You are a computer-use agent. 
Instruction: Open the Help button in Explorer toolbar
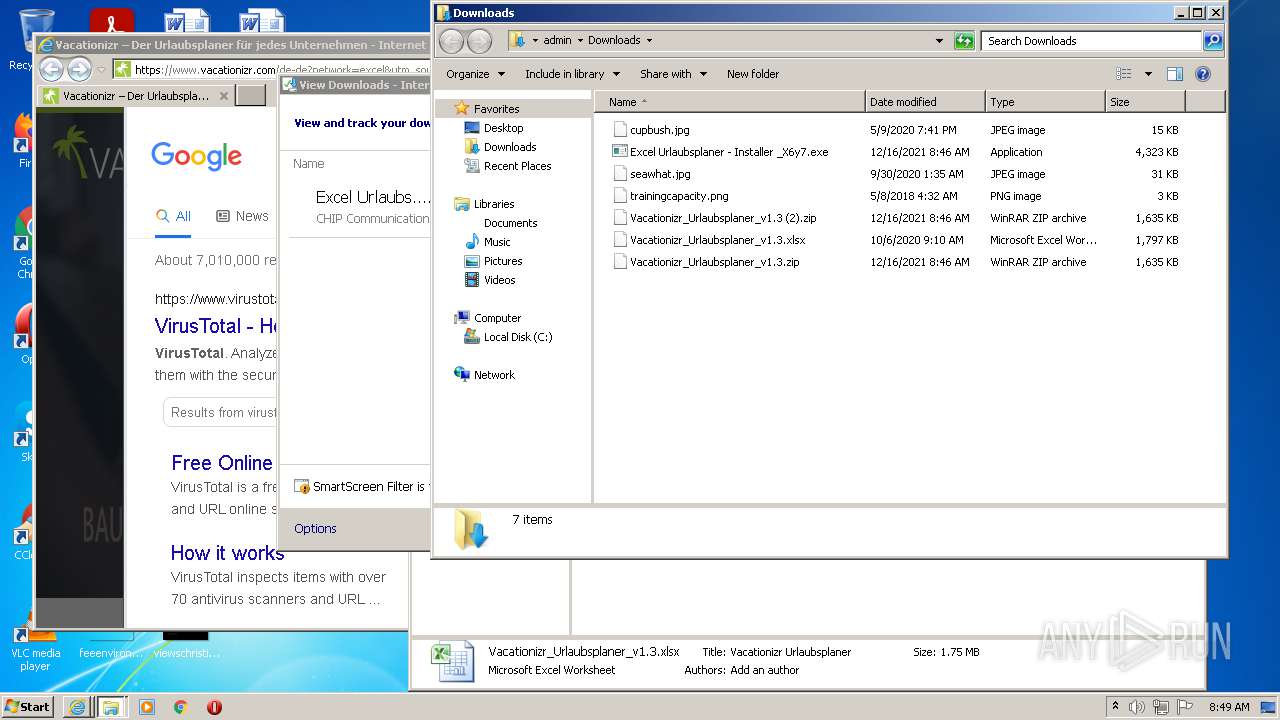pyautogui.click(x=1203, y=74)
